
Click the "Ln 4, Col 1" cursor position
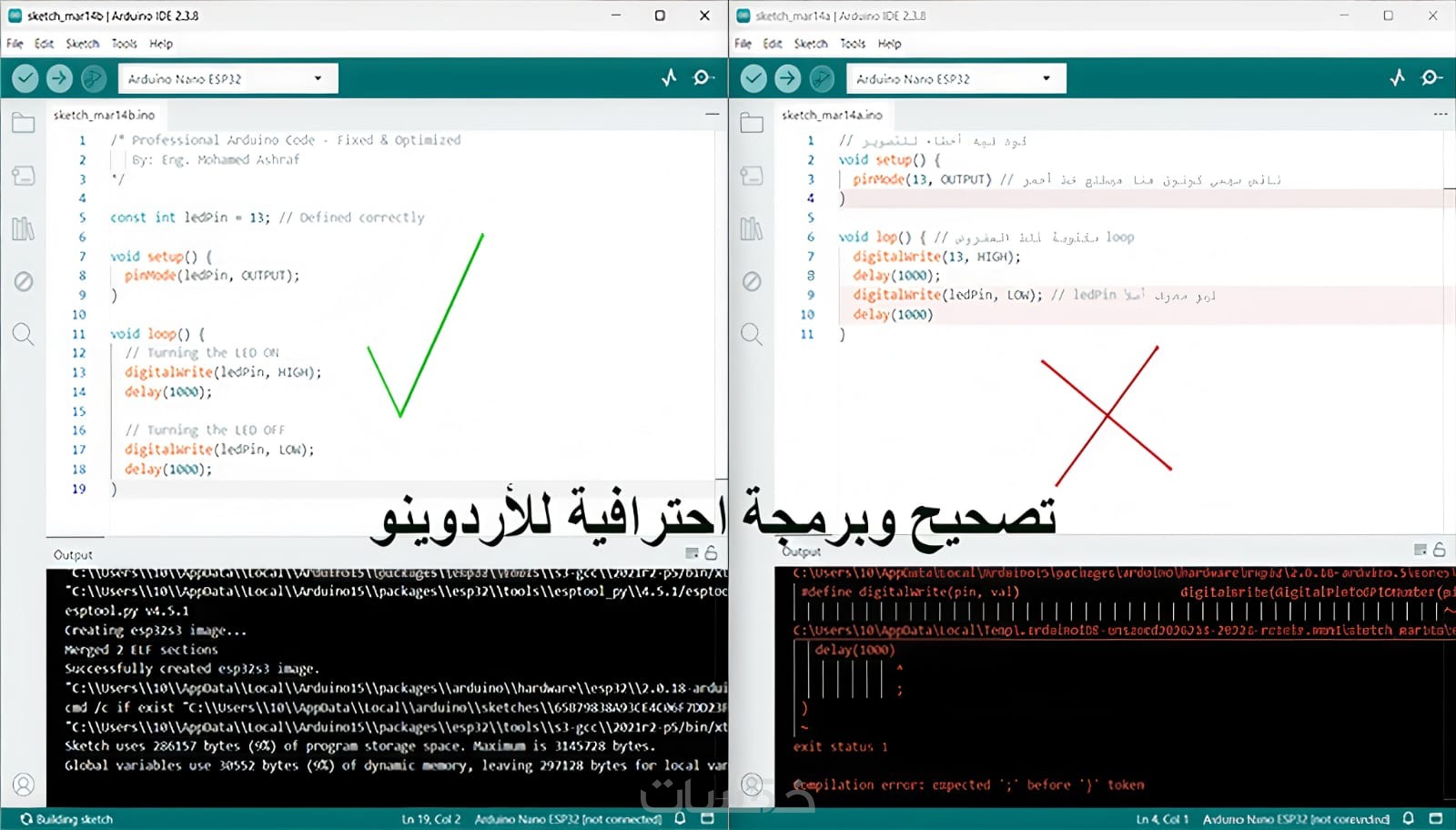(1162, 819)
